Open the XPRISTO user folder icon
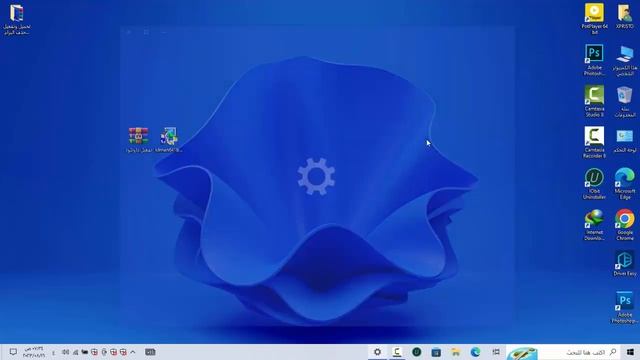 click(x=624, y=16)
